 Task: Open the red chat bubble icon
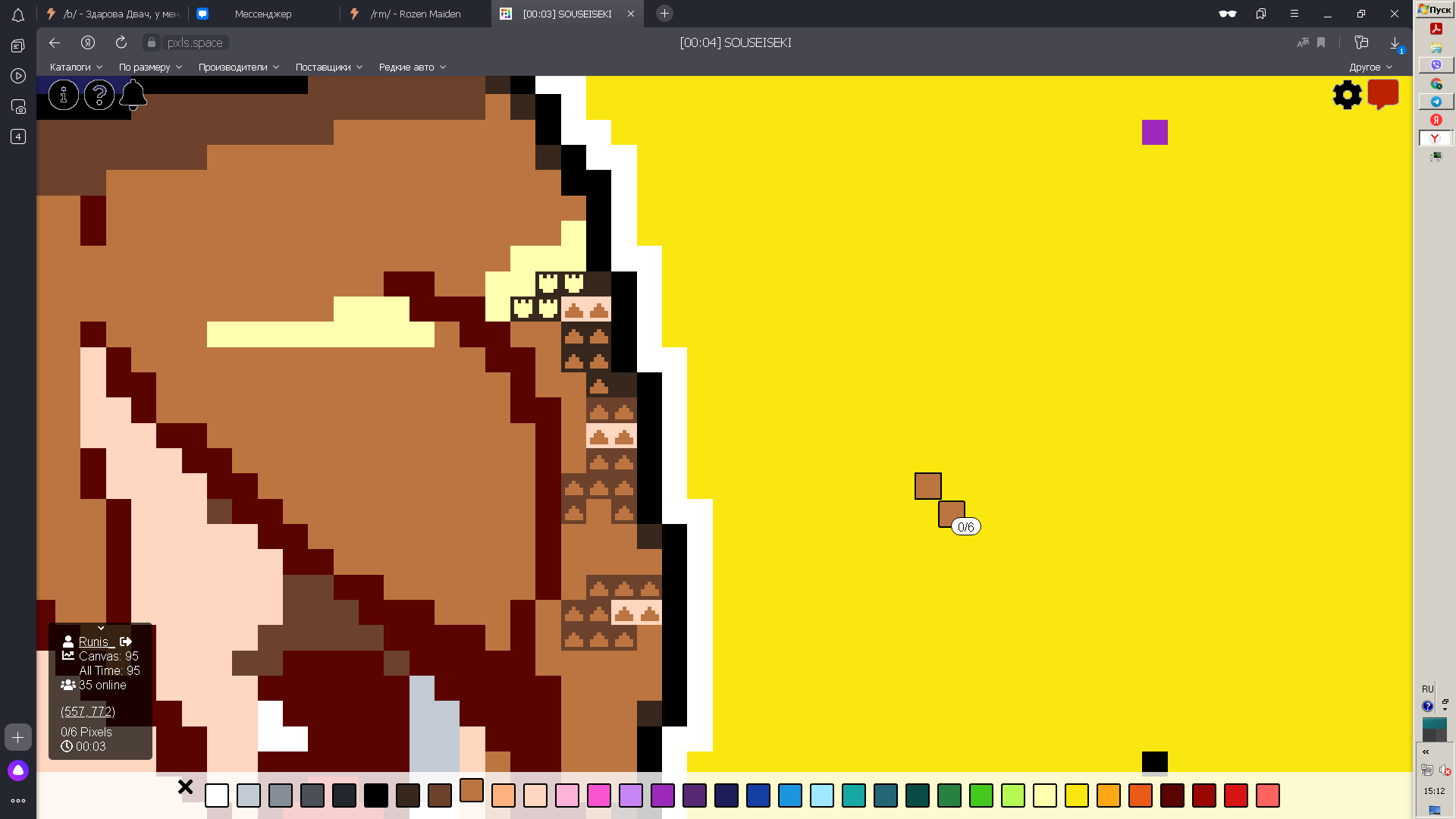pos(1383,94)
